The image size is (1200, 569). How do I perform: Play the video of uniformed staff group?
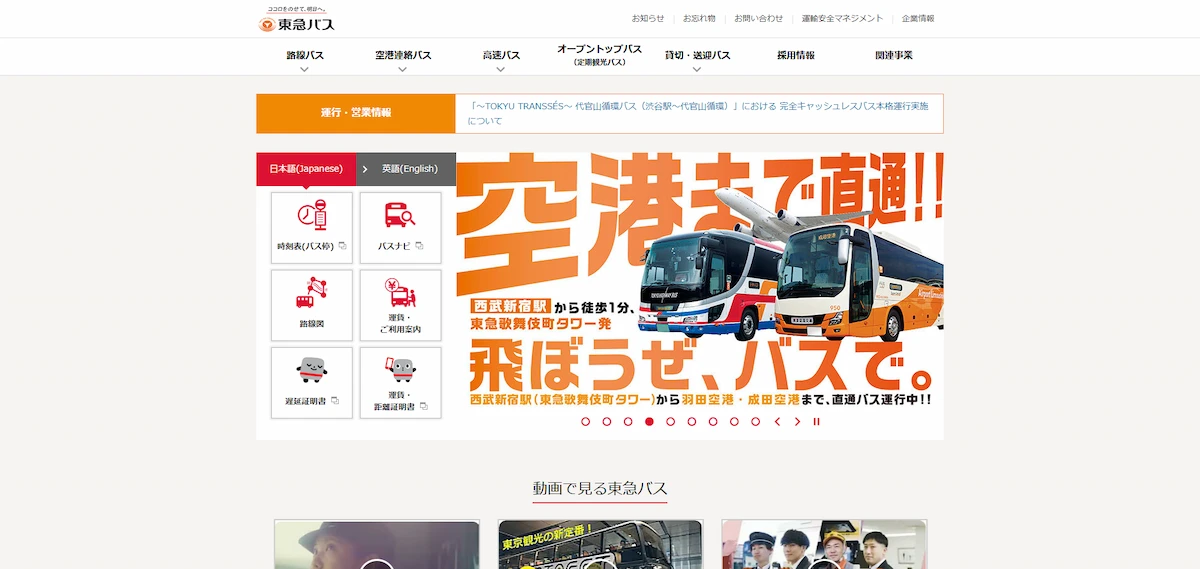tap(824, 545)
